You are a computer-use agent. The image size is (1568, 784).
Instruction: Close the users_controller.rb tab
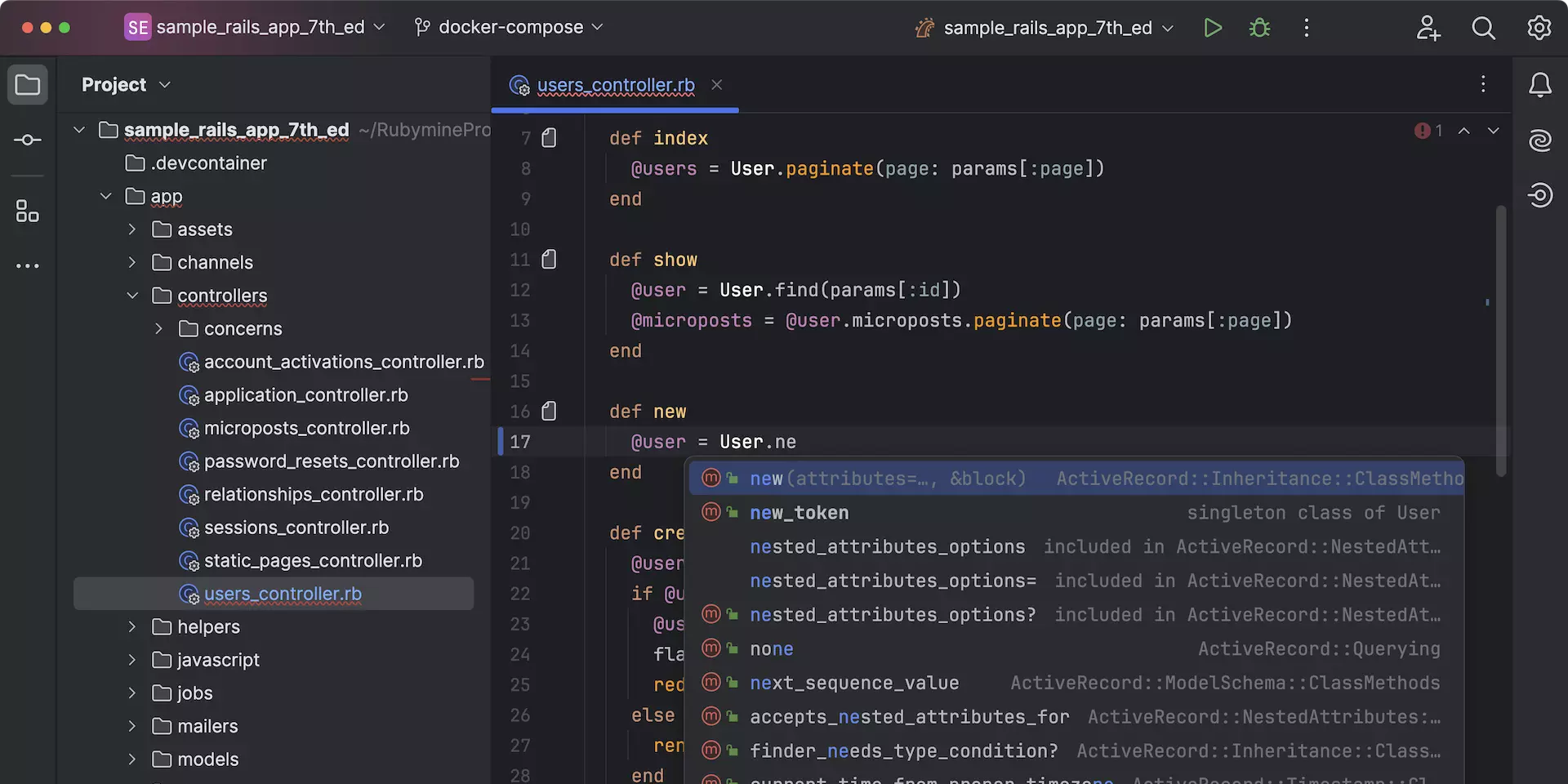pyautogui.click(x=717, y=85)
